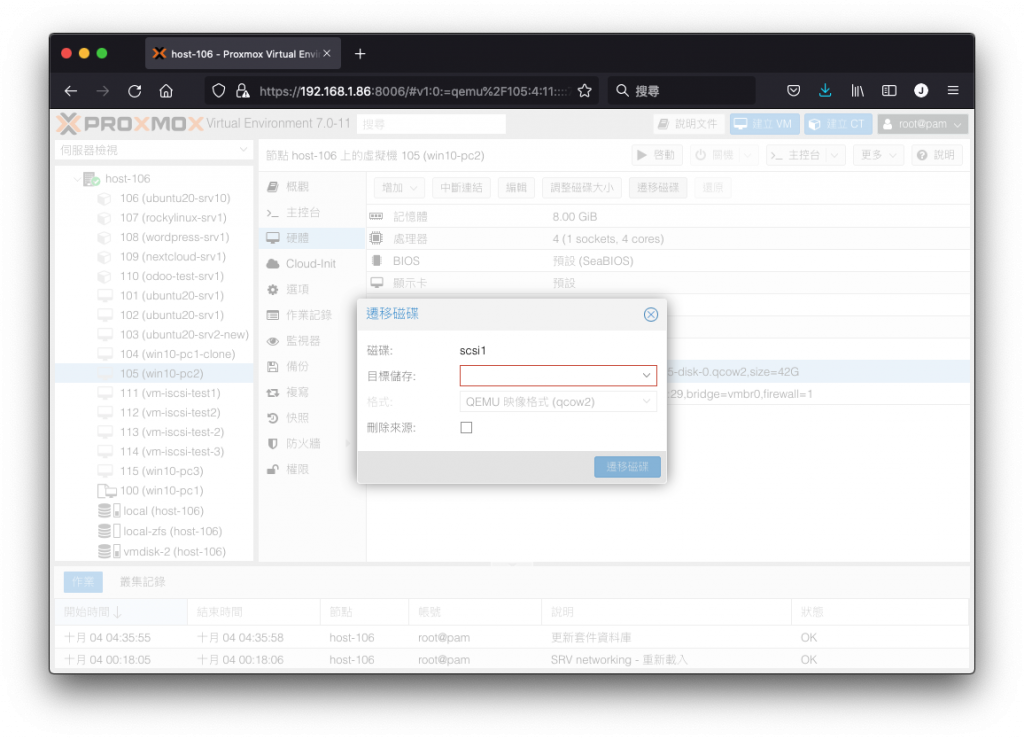Focus the Proxmox header search field
The image size is (1024, 739).
tap(432, 124)
